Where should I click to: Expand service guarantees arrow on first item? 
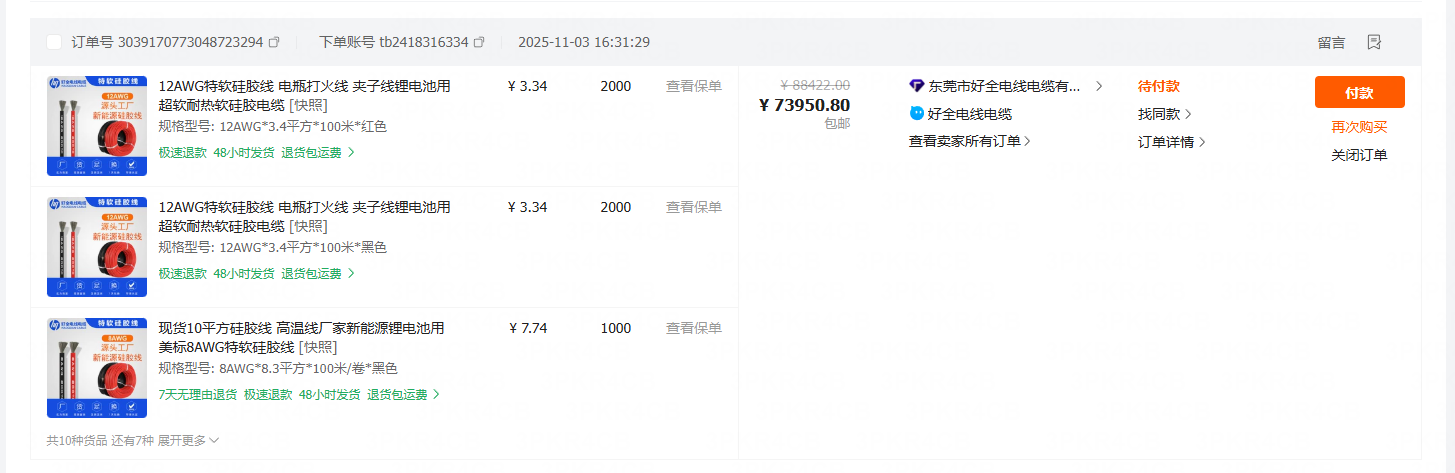point(351,153)
